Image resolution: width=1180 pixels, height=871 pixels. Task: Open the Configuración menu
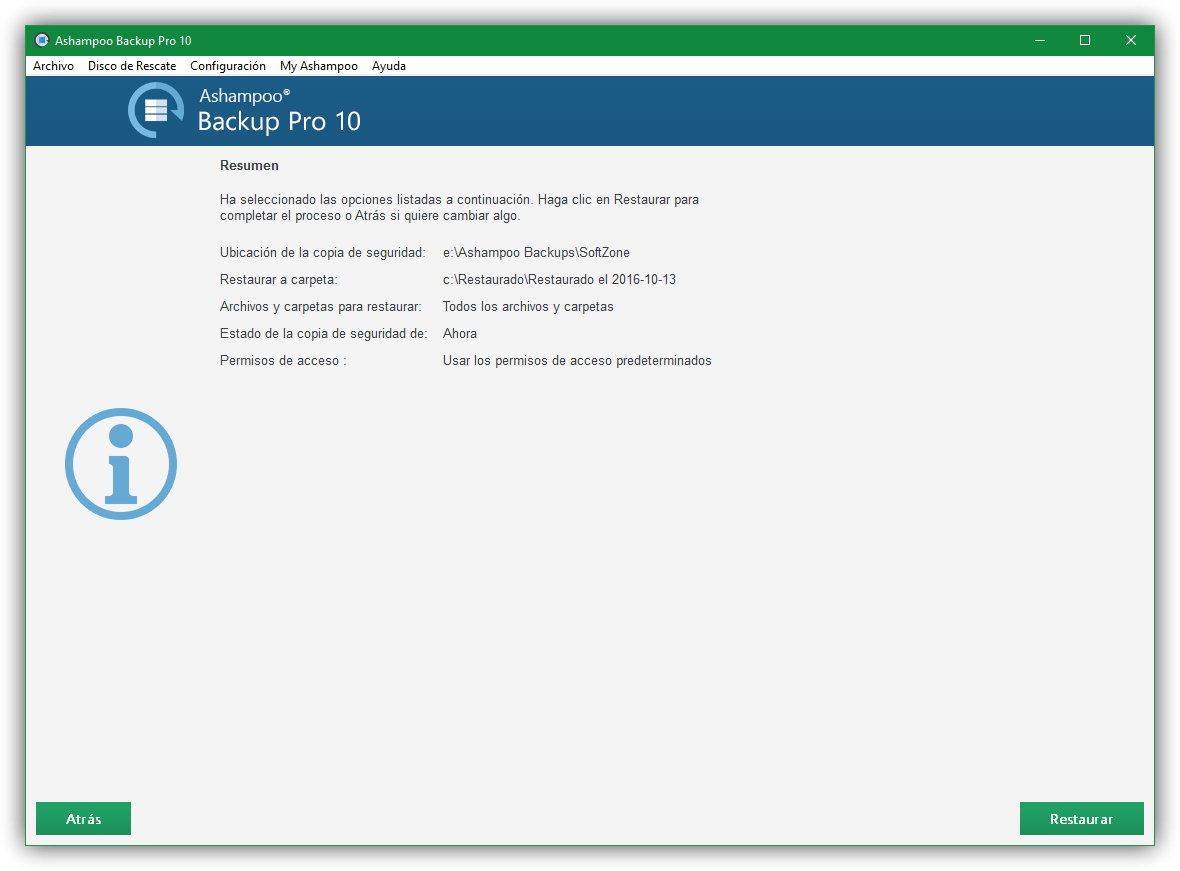click(x=228, y=66)
